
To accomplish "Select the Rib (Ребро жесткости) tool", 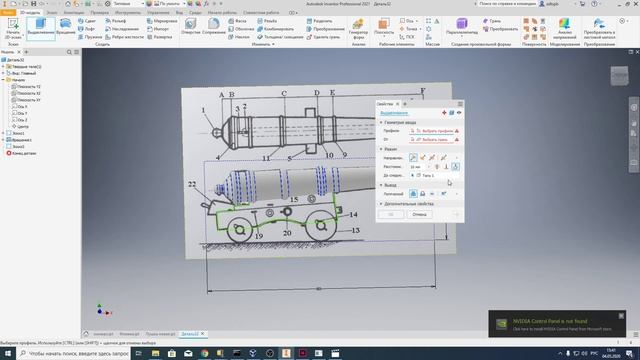I will 124,37.
